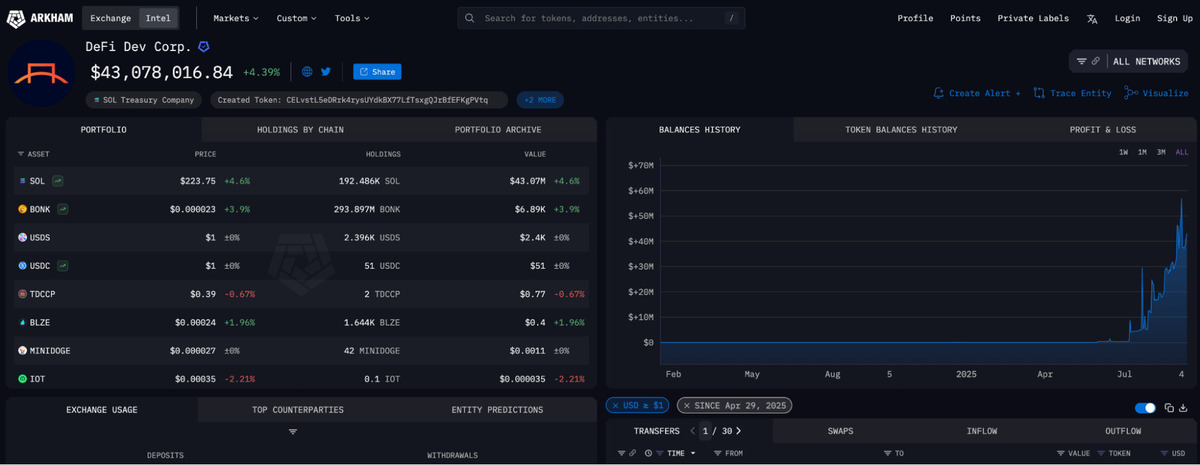Click the Trace Entity icon
This screenshot has height=465, width=1200.
(1040, 93)
